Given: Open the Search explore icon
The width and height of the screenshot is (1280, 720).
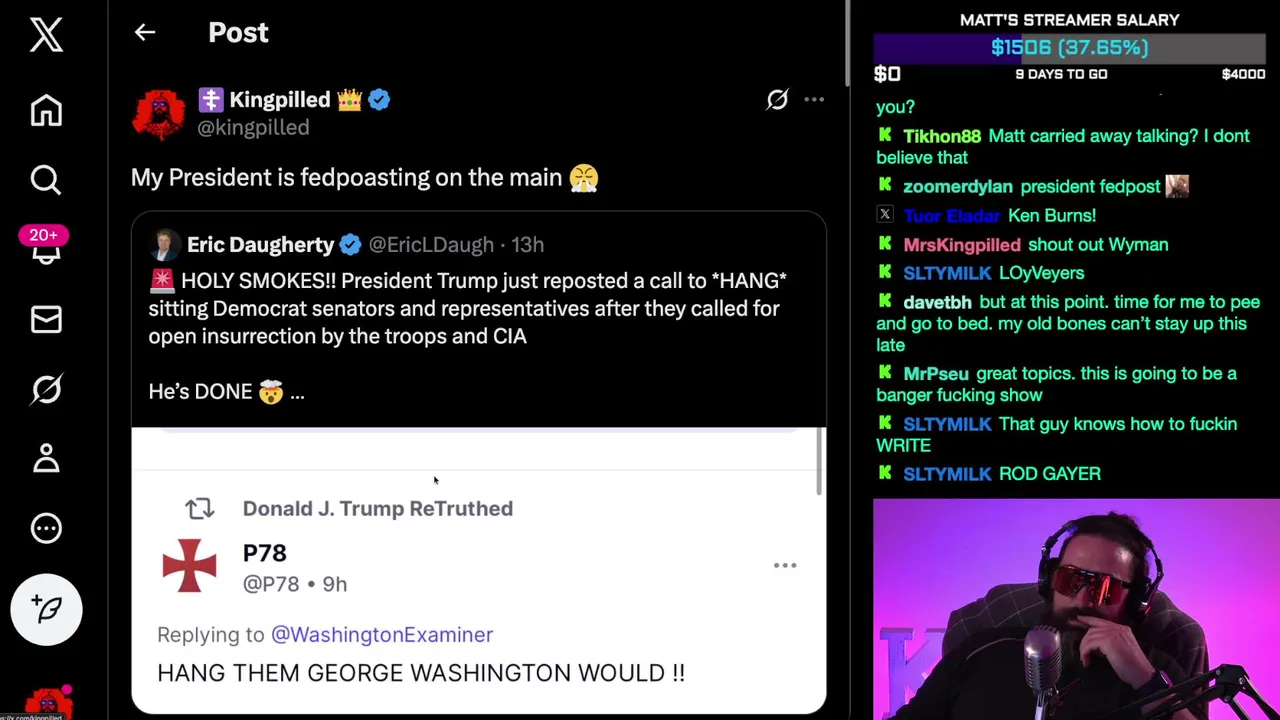Looking at the screenshot, I should coord(46,180).
